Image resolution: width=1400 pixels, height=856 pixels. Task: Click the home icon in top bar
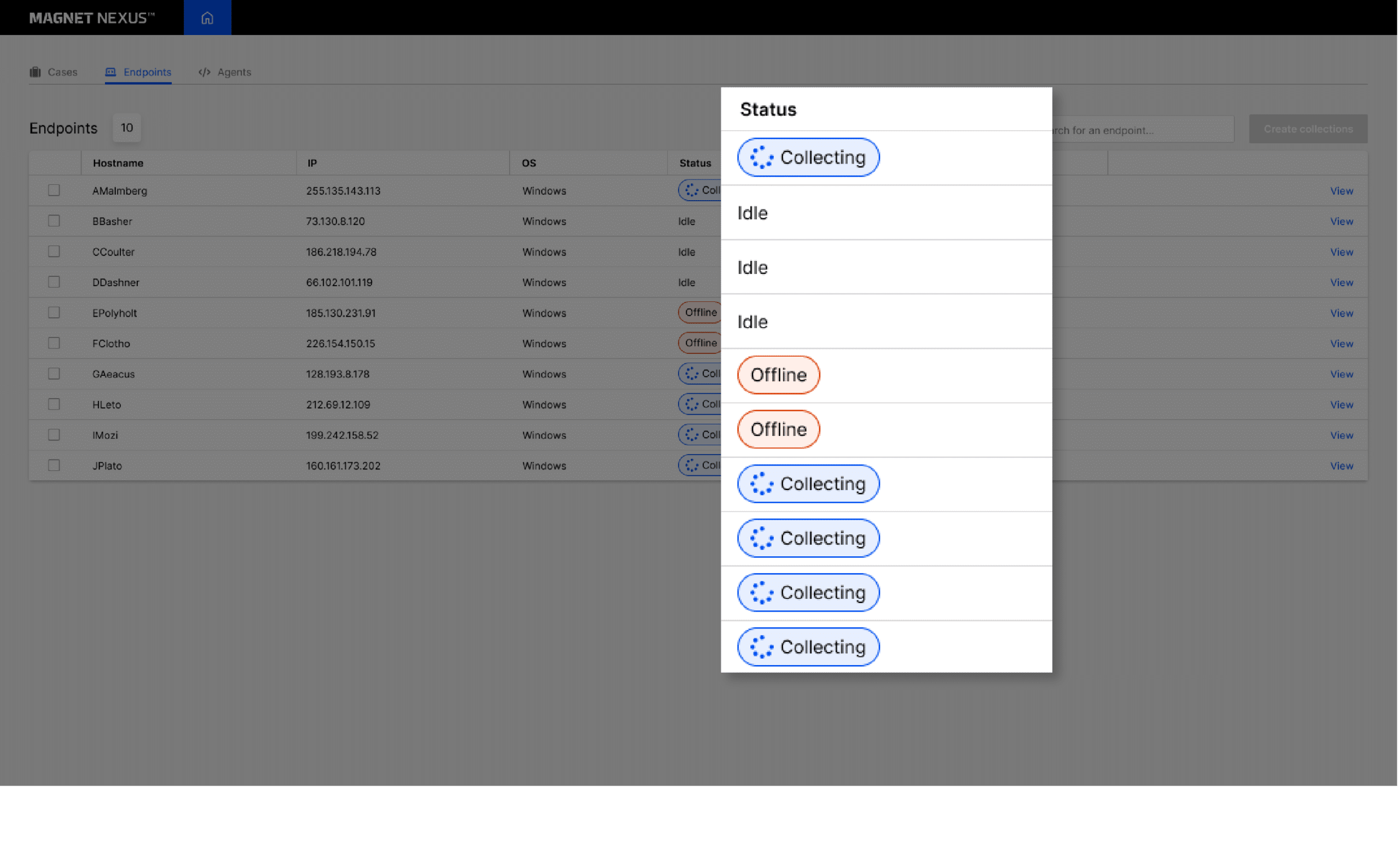(207, 18)
